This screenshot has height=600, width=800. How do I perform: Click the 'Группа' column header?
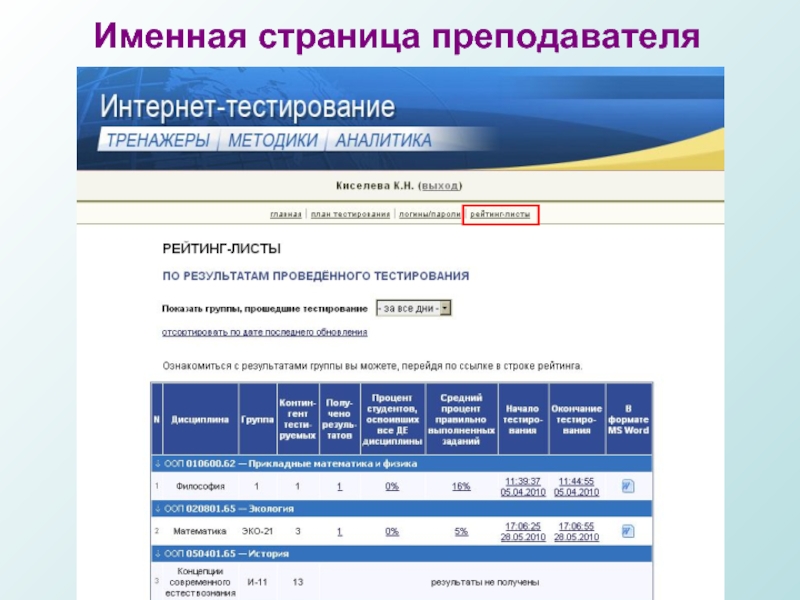(x=258, y=419)
